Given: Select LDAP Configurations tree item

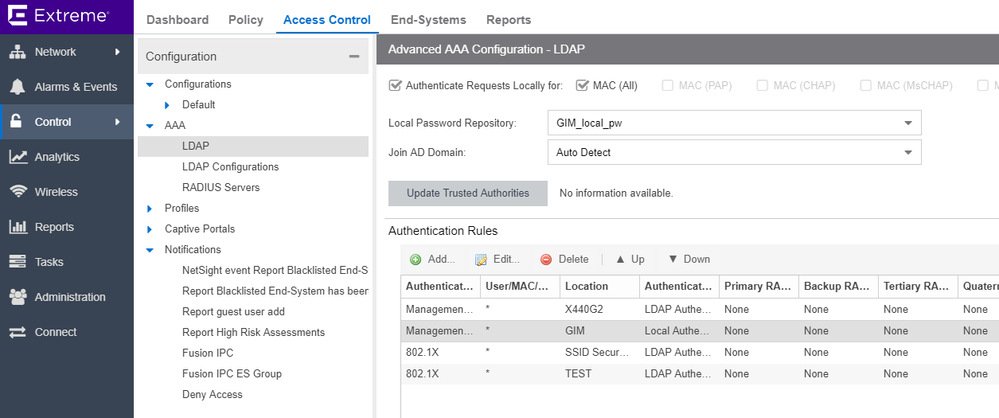Looking at the screenshot, I should point(230,167).
